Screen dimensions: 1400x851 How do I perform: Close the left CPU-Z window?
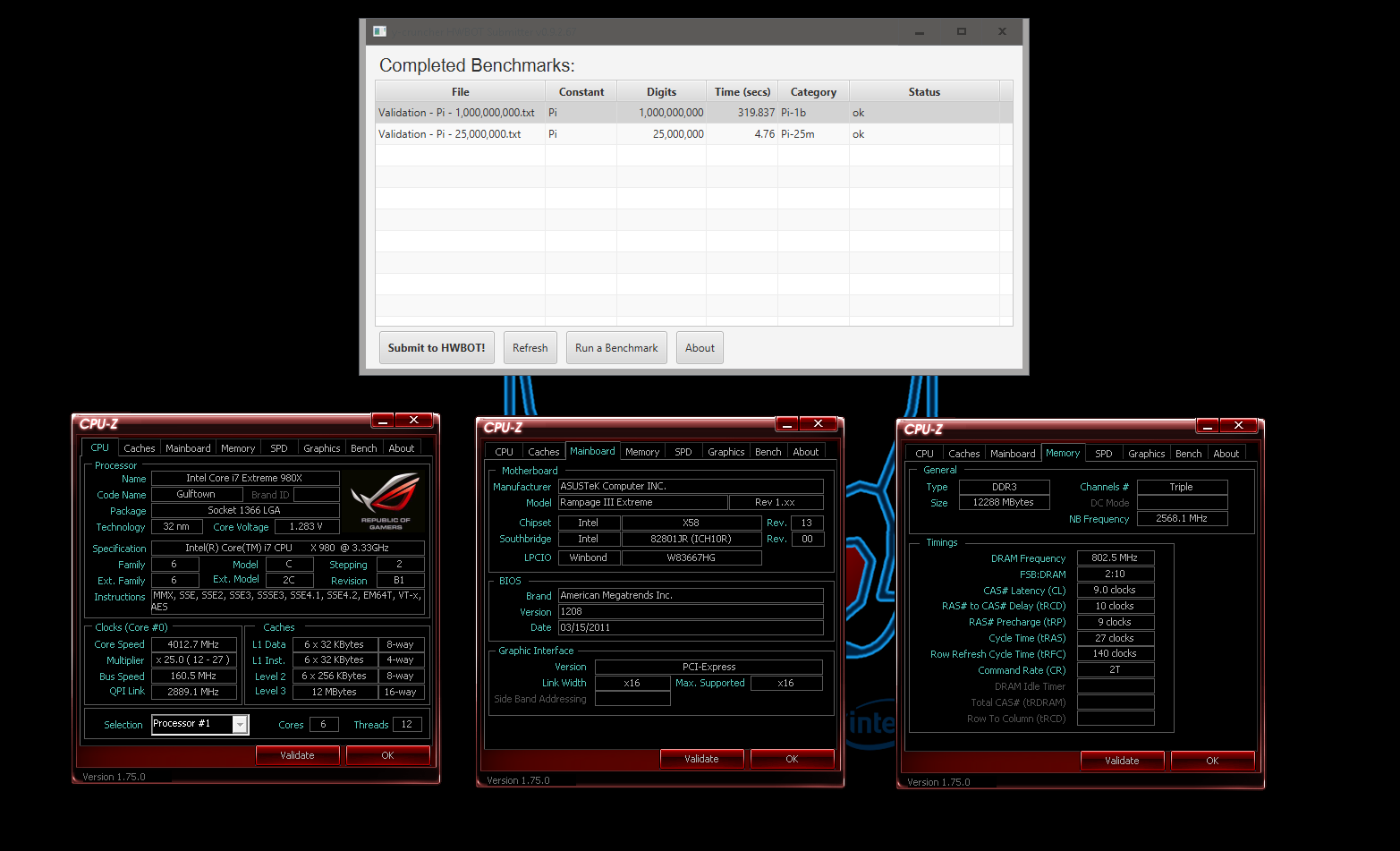[x=414, y=421]
